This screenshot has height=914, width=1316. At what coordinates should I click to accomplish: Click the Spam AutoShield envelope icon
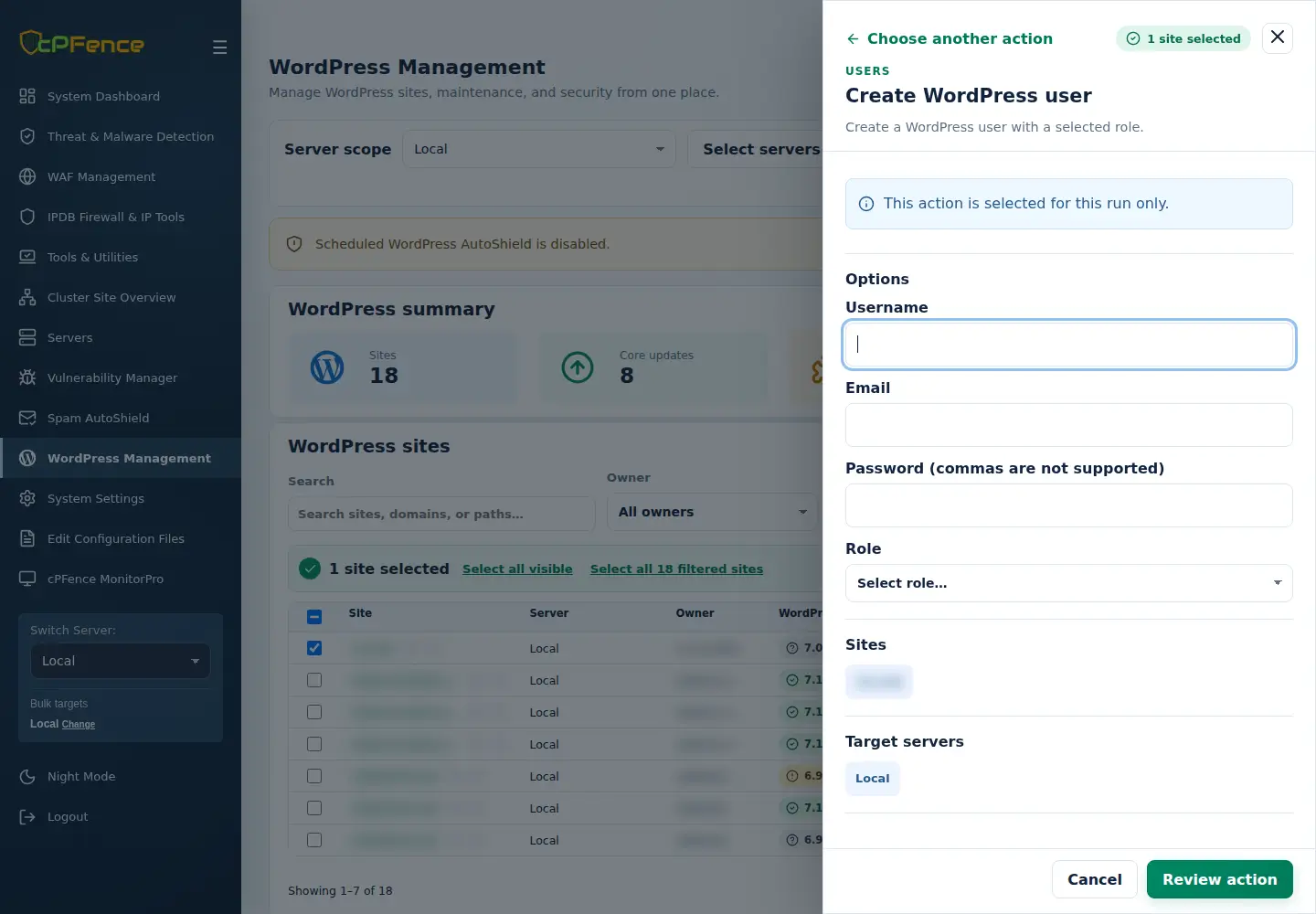27,418
